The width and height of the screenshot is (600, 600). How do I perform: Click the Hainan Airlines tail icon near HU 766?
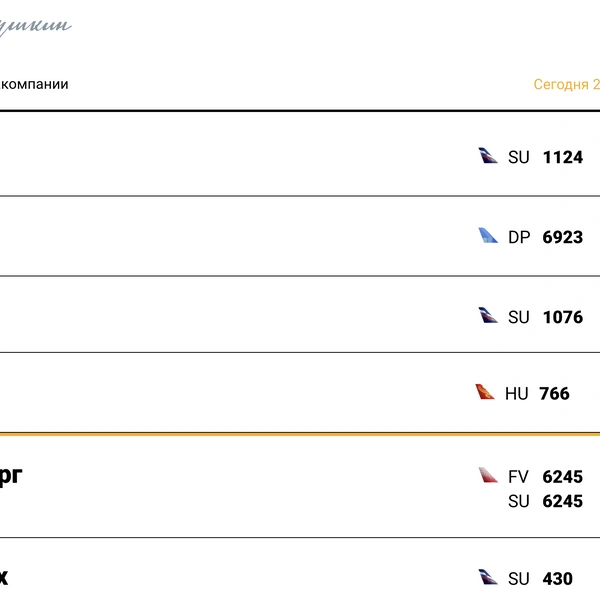click(484, 392)
